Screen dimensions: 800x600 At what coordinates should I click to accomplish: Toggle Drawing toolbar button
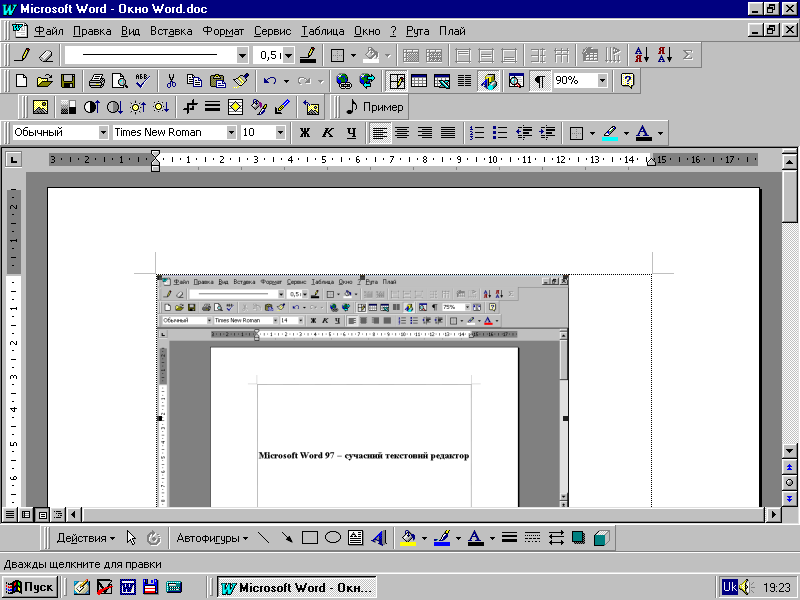[488, 81]
